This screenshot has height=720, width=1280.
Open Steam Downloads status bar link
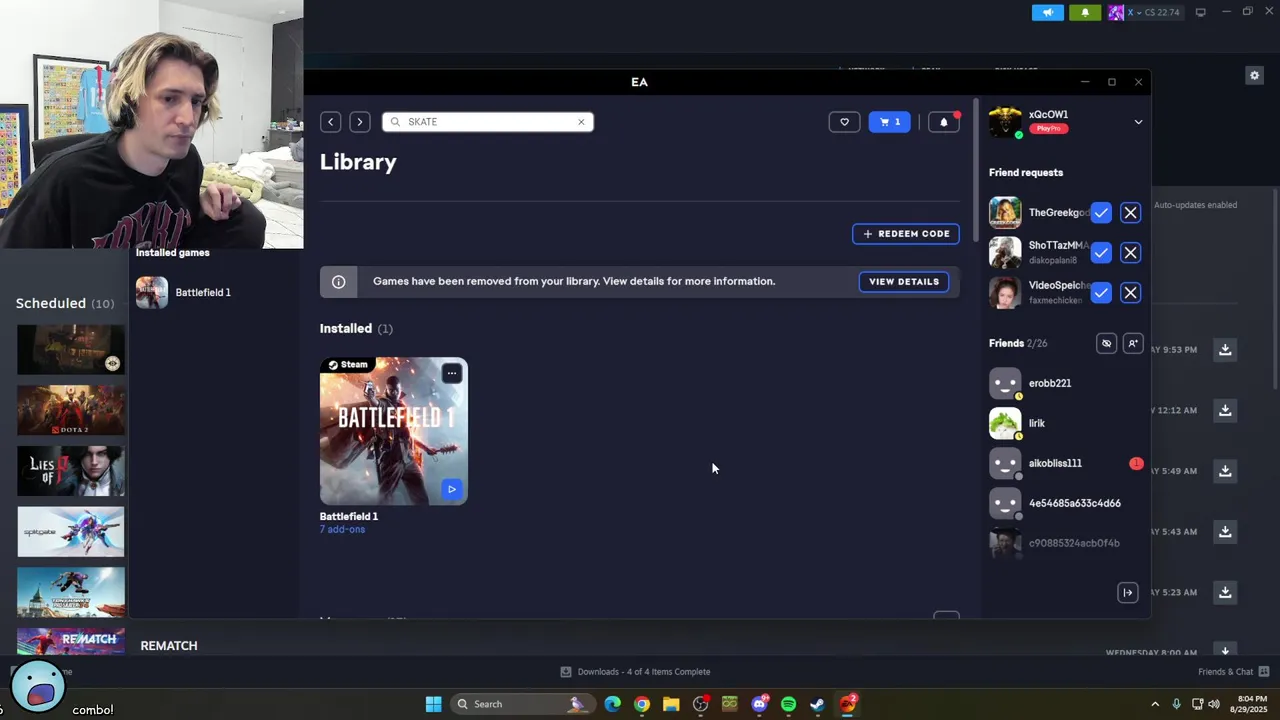click(635, 672)
